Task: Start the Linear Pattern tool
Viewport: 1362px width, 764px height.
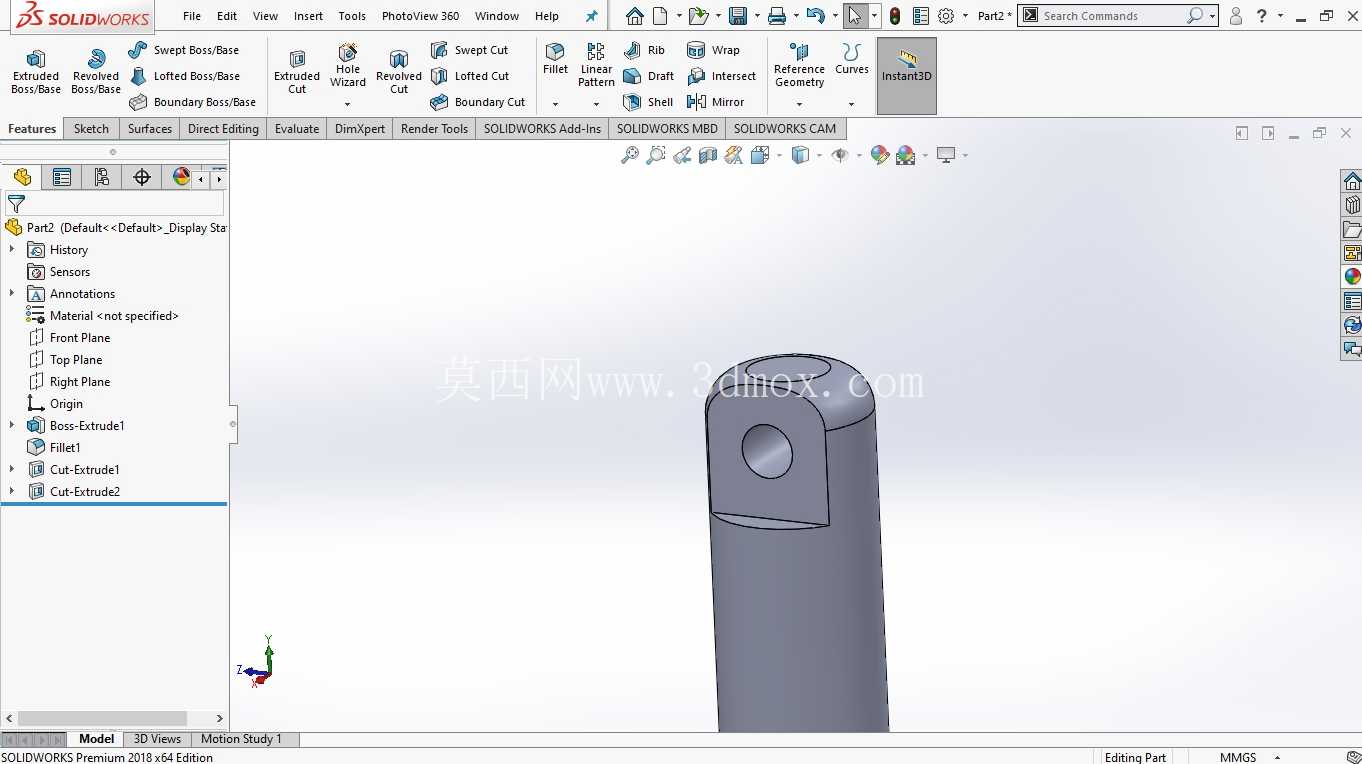Action: pyautogui.click(x=596, y=65)
